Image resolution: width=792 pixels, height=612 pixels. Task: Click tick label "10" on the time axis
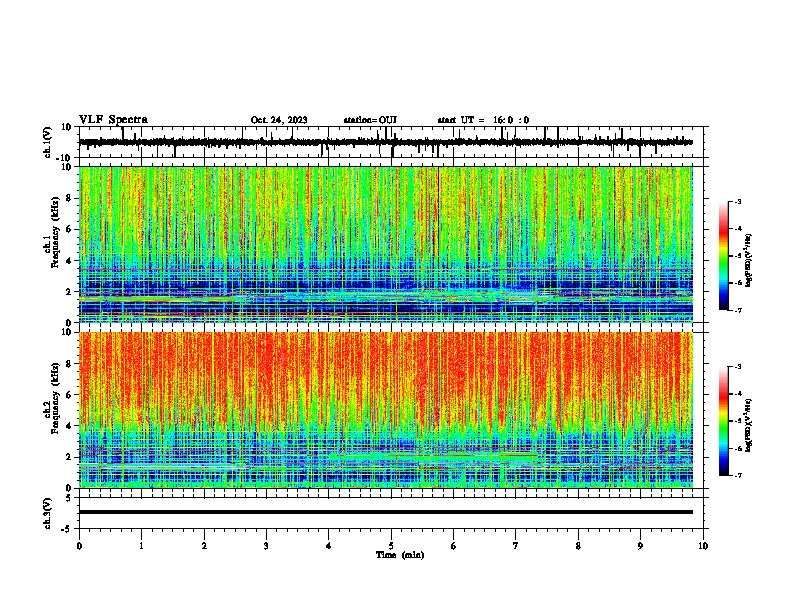(703, 546)
